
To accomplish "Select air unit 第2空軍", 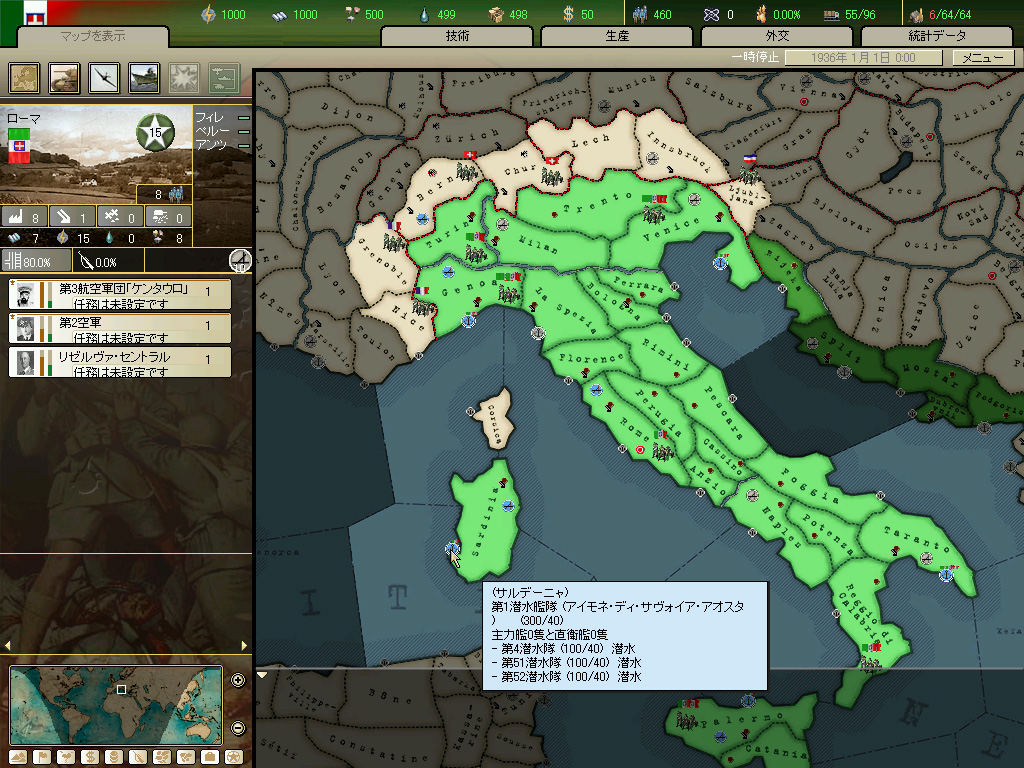I will click(x=120, y=328).
